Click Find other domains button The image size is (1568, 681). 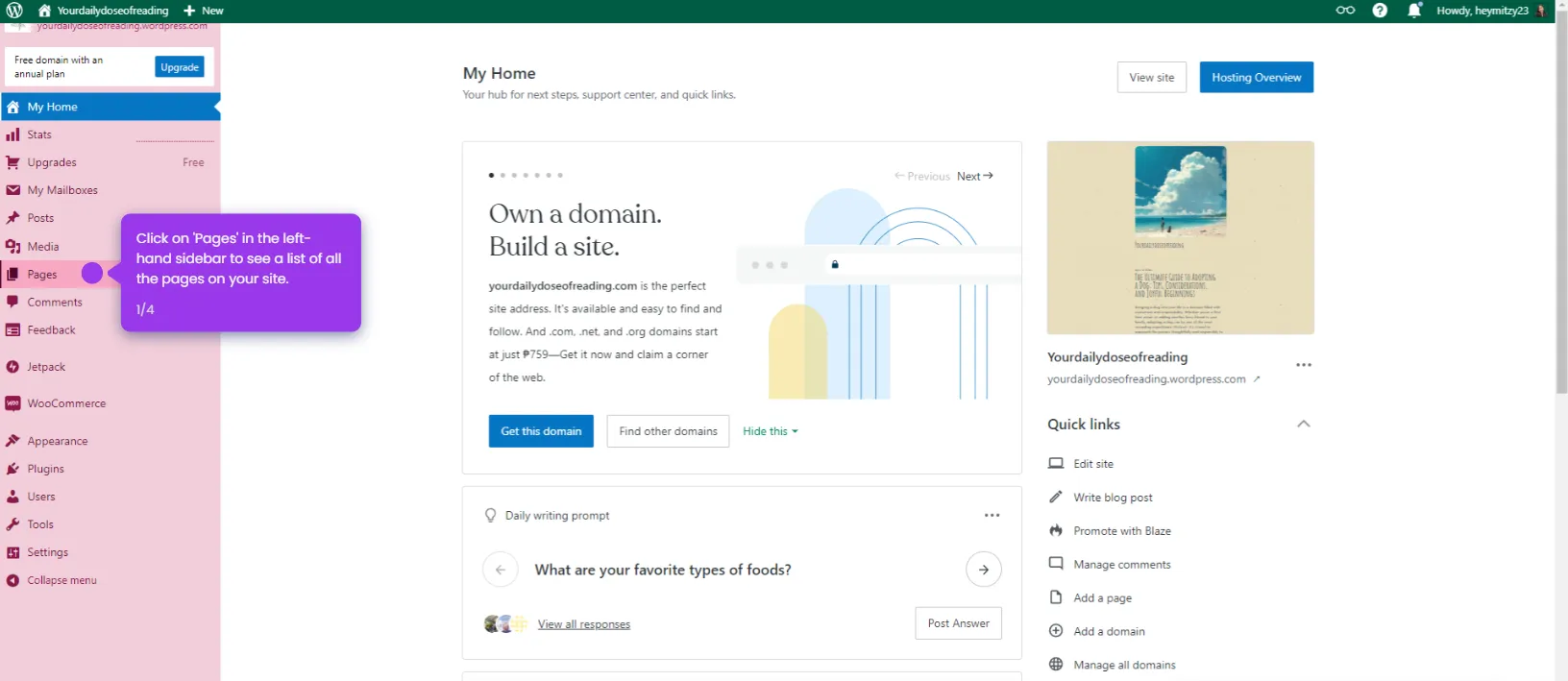(668, 431)
